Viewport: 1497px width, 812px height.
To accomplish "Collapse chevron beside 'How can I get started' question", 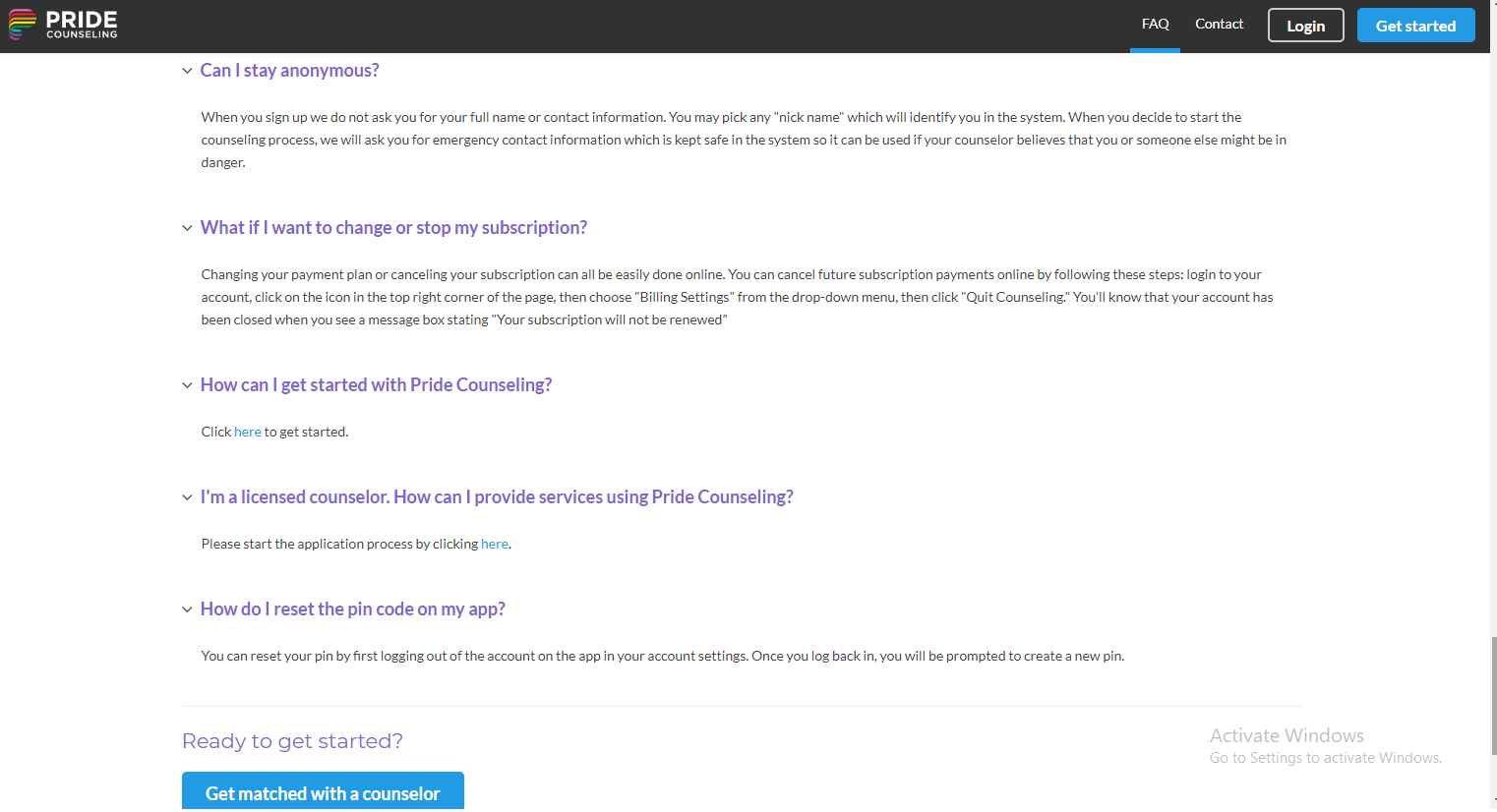I will (187, 385).
